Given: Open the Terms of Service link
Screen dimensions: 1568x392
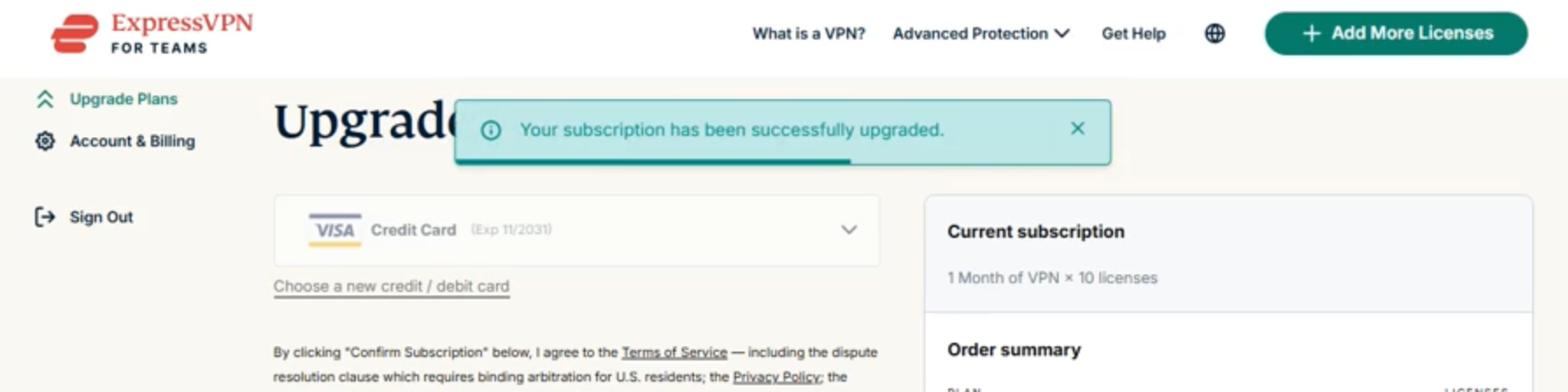Looking at the screenshot, I should coord(674,353).
